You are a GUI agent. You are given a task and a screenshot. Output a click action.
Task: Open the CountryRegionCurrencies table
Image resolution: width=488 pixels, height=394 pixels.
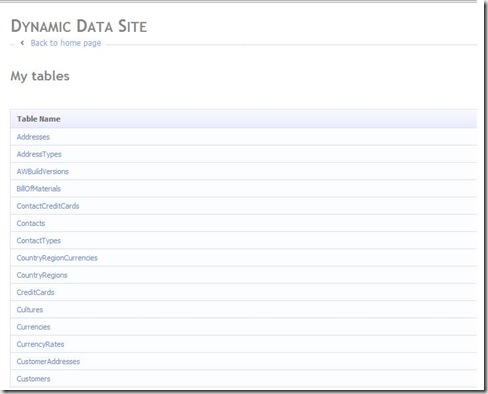(x=57, y=258)
